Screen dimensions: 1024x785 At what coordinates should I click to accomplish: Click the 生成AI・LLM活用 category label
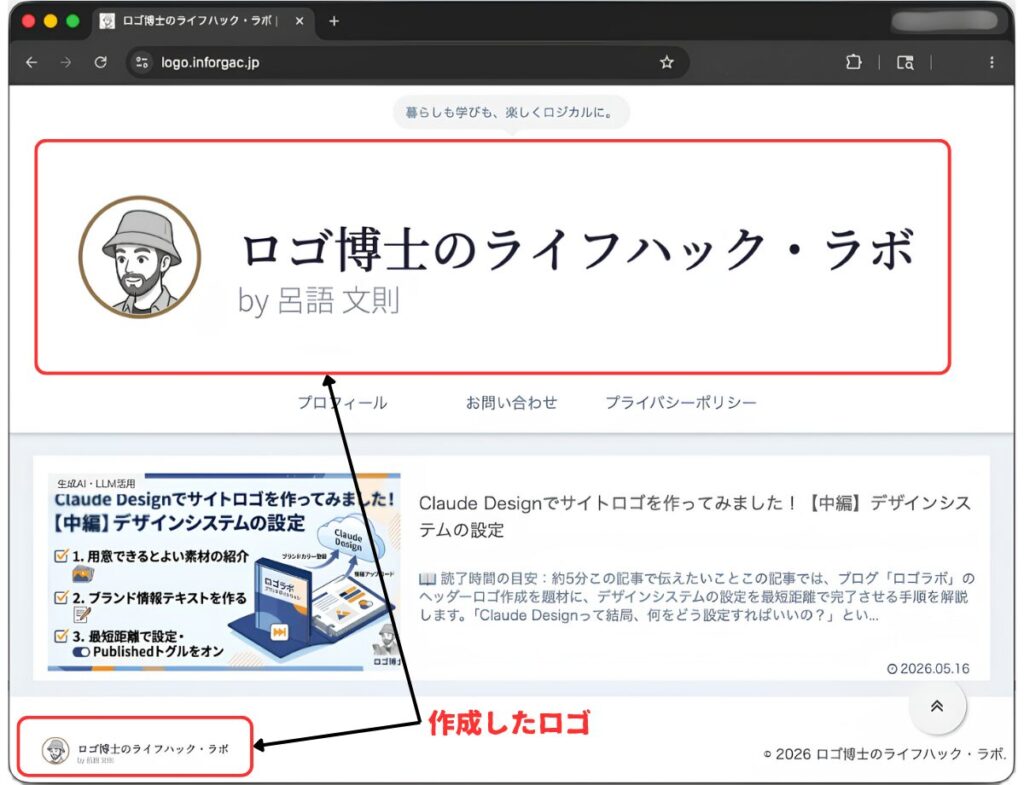click(x=96, y=483)
